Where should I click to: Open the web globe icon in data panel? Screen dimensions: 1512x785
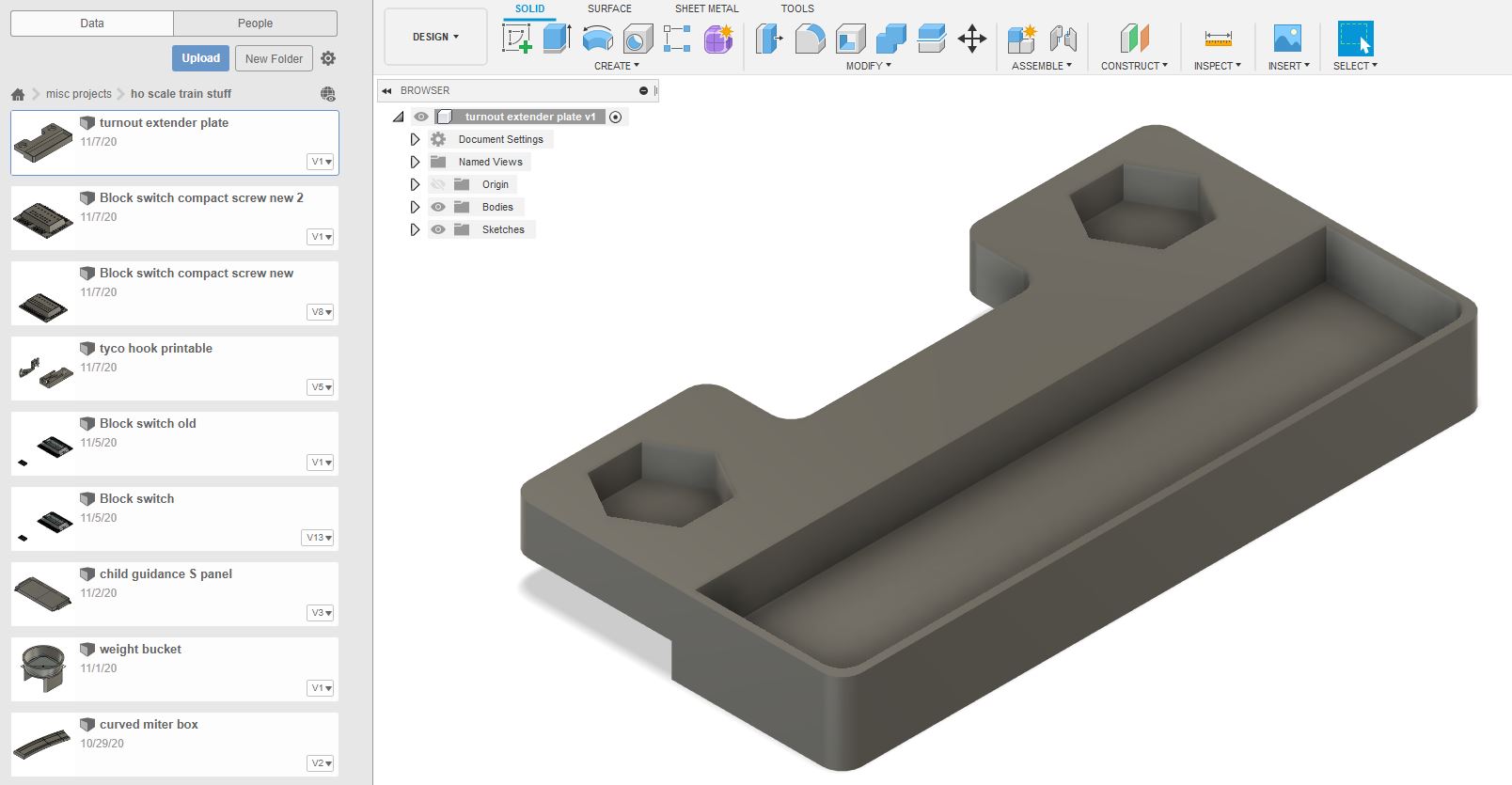coord(327,94)
